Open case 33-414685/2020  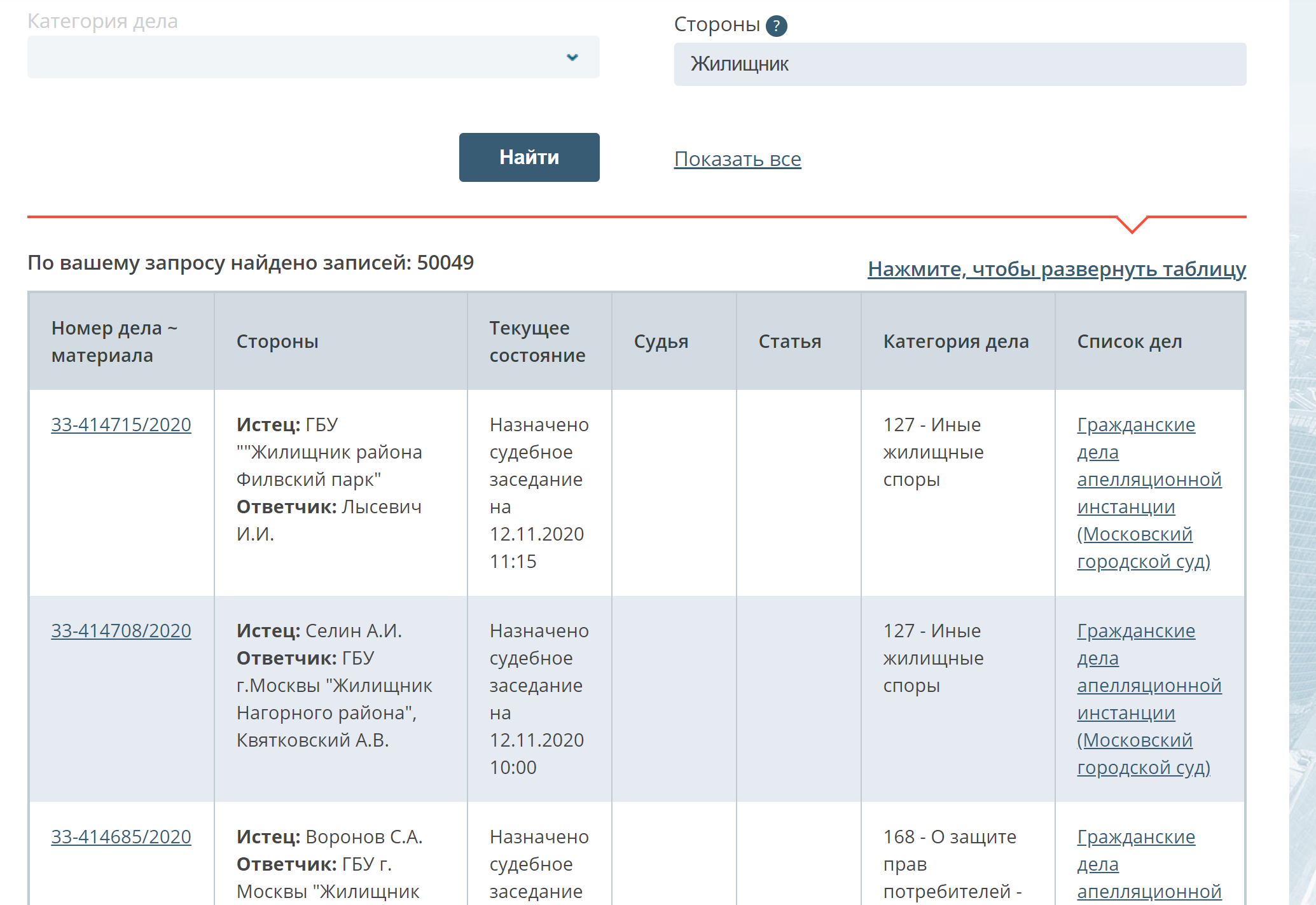(121, 836)
